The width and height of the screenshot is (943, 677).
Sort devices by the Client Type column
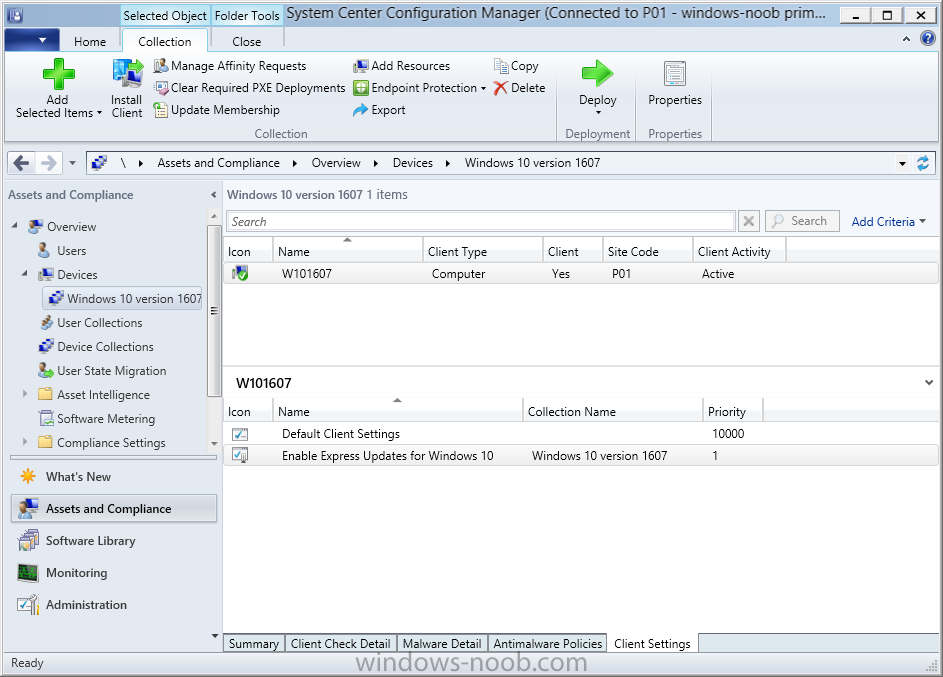pyautogui.click(x=482, y=251)
